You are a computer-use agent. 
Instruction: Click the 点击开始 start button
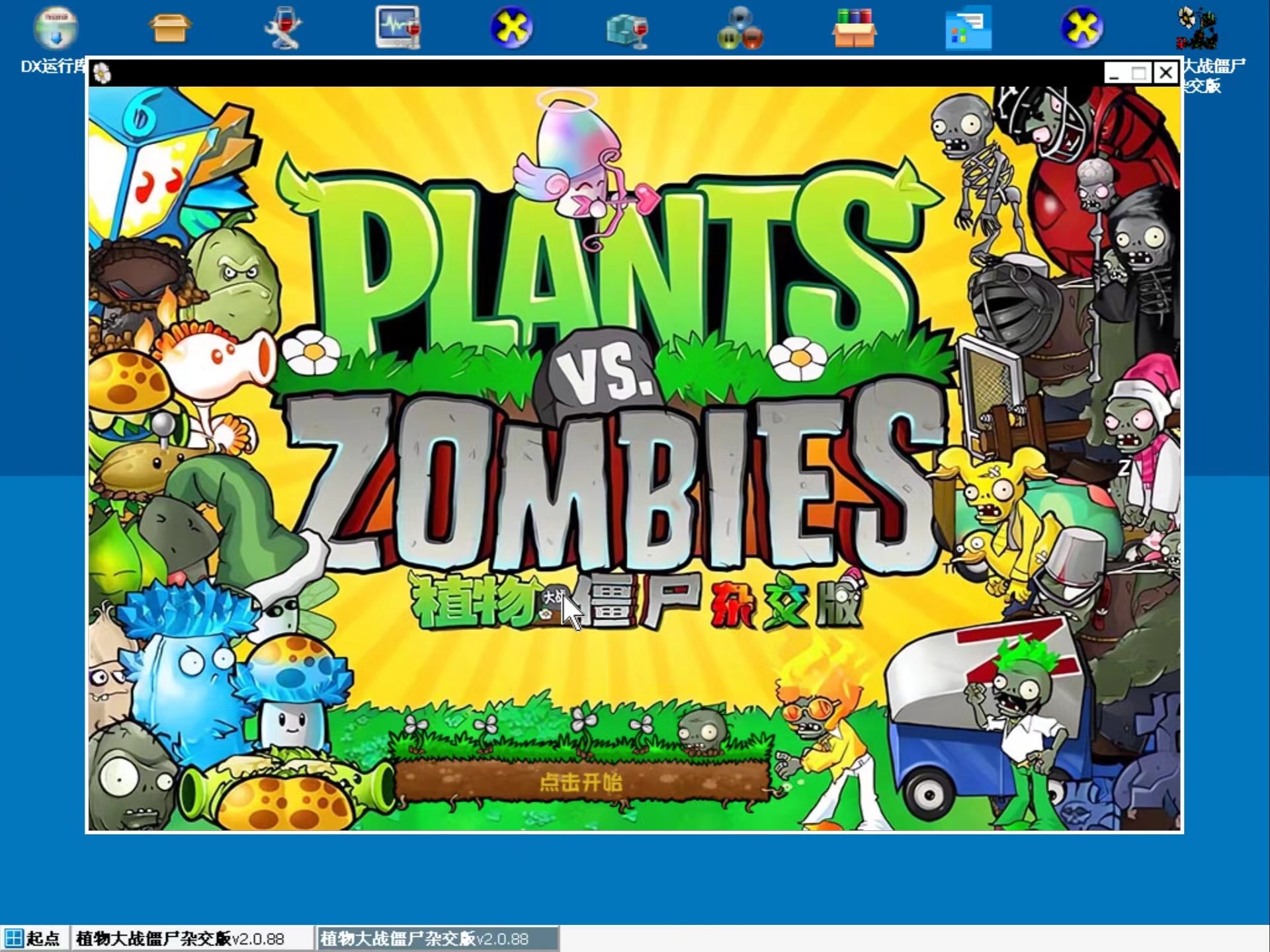coord(581,783)
